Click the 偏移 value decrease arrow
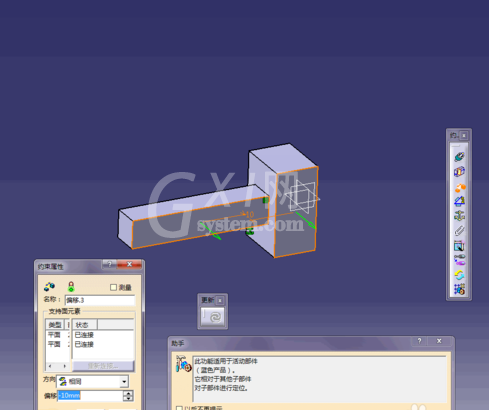Viewport: 489px width, 410px height. (128, 398)
